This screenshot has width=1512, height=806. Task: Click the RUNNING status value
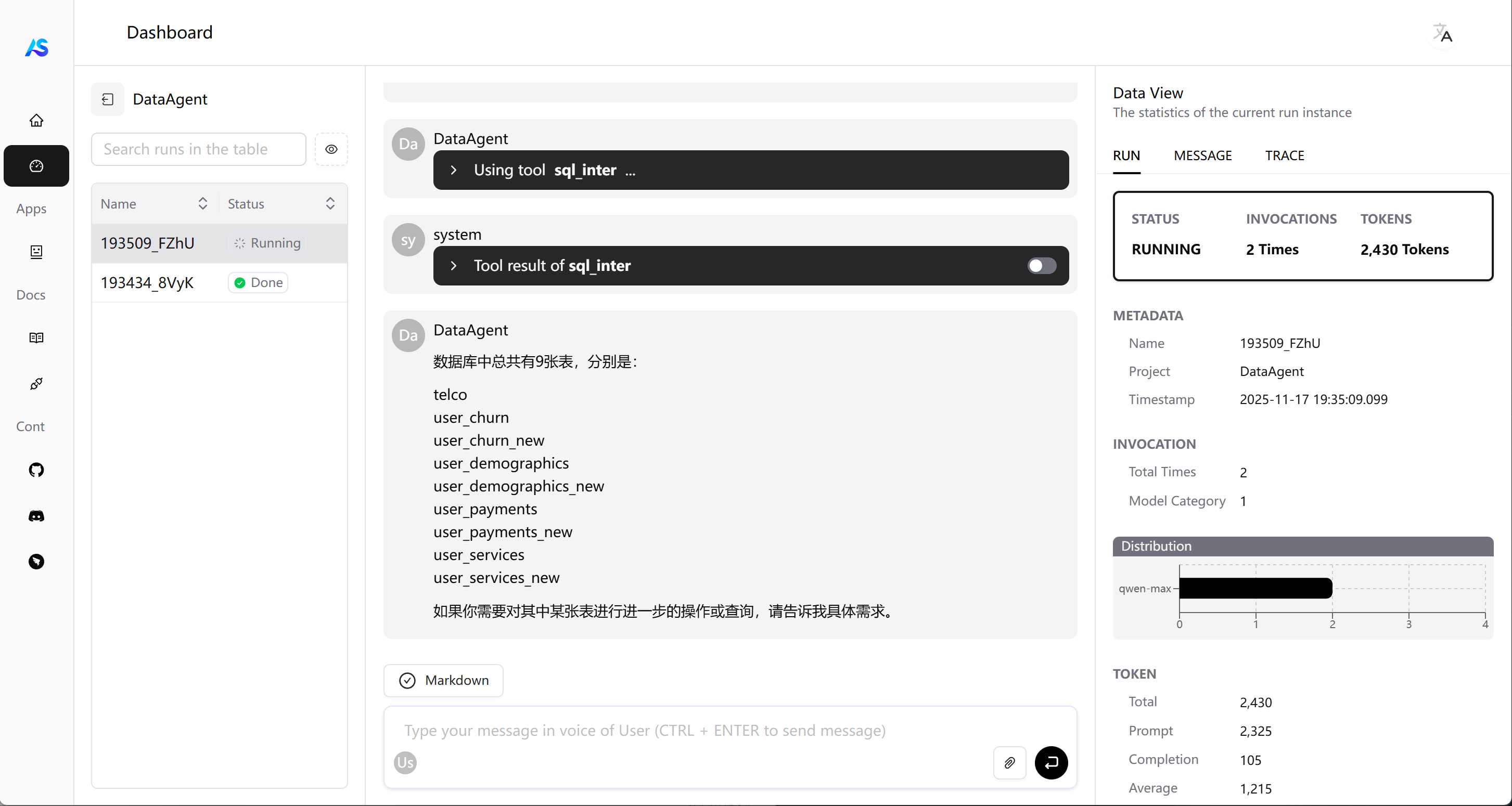tap(1165, 249)
